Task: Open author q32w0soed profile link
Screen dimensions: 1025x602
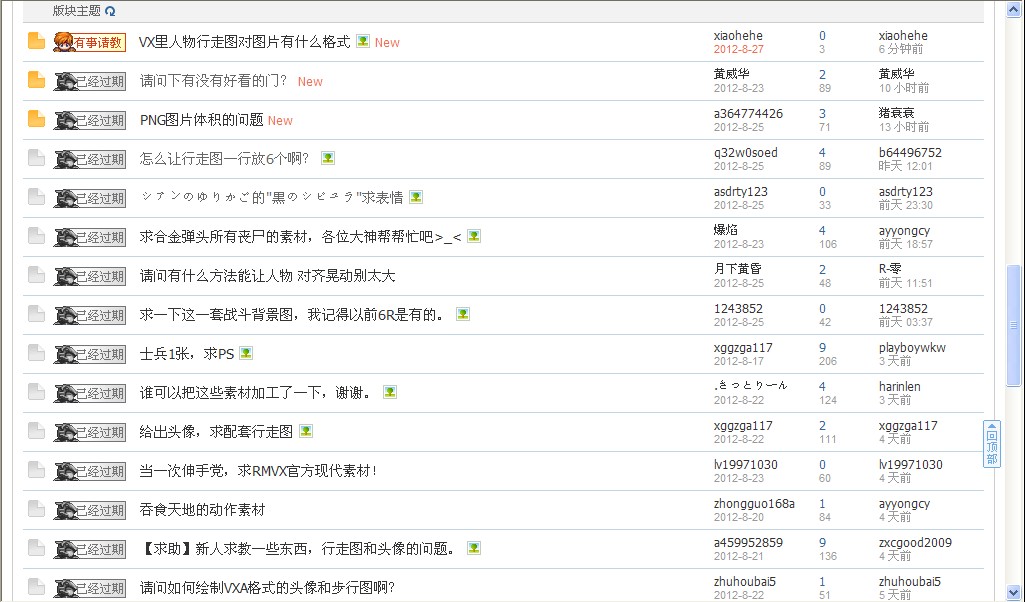Action: pos(745,153)
